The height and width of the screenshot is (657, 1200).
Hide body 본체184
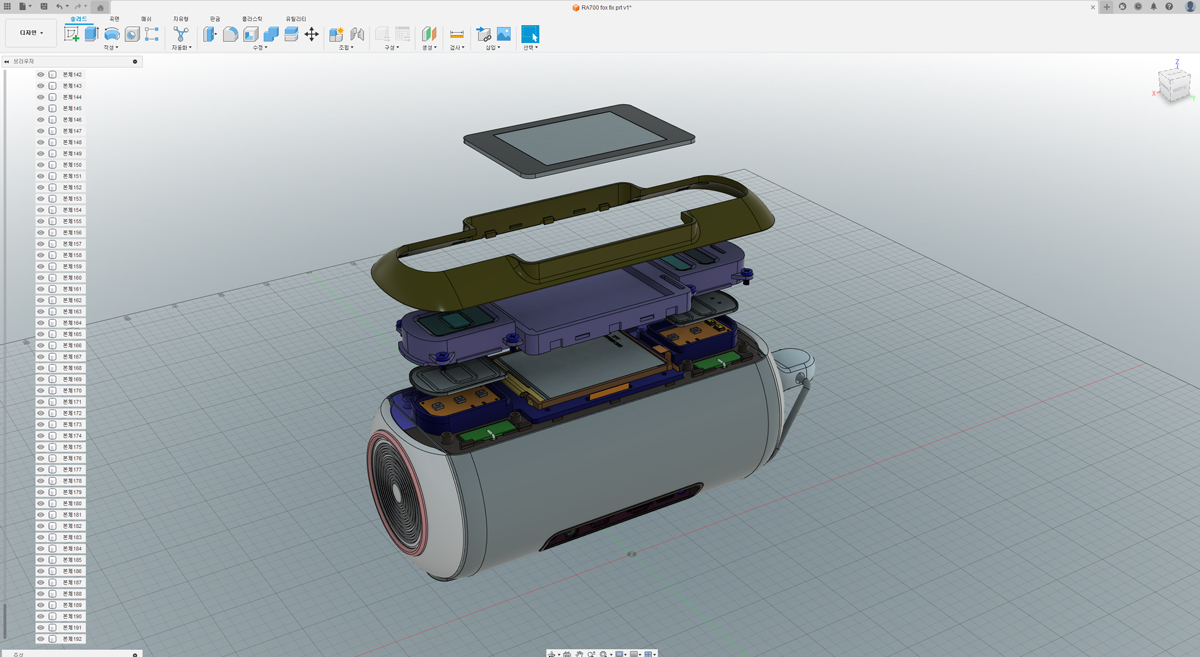tap(41, 548)
